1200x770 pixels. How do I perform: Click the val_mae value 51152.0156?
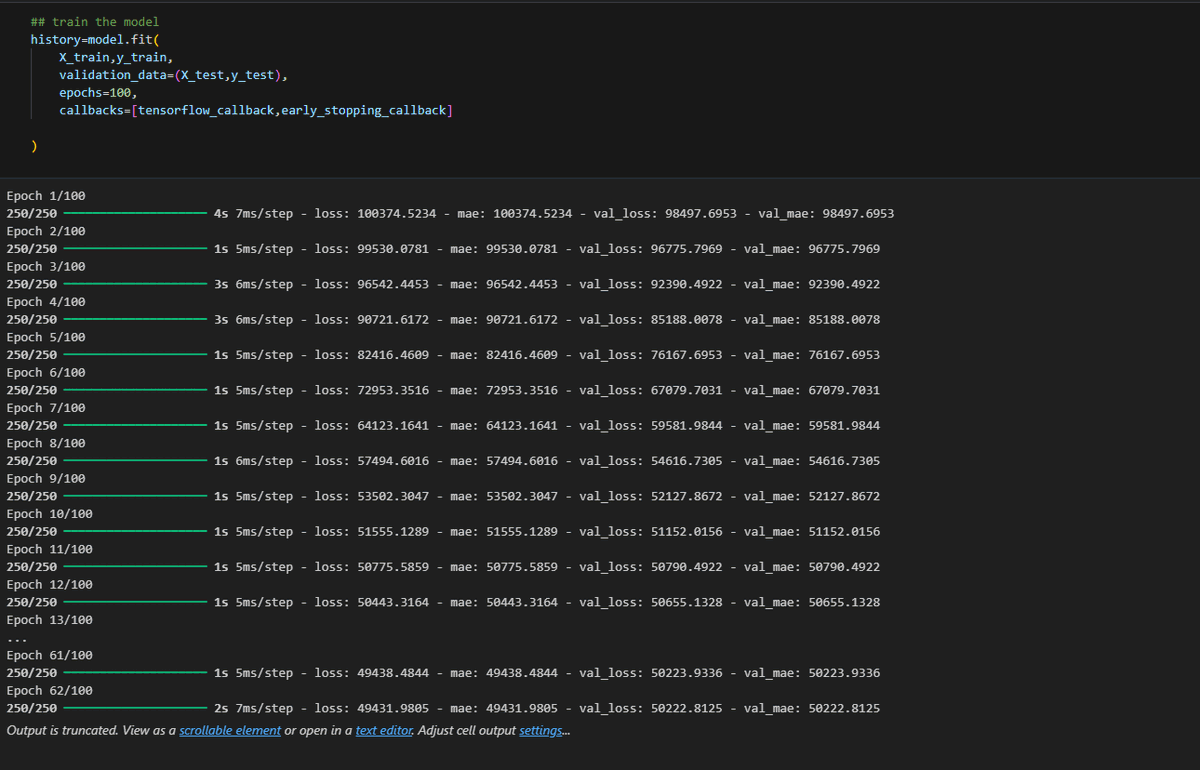point(844,532)
